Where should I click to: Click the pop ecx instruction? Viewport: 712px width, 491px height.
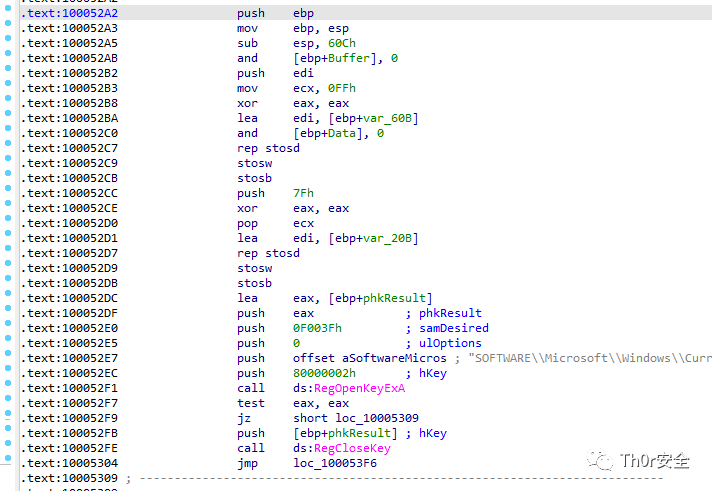(x=275, y=223)
